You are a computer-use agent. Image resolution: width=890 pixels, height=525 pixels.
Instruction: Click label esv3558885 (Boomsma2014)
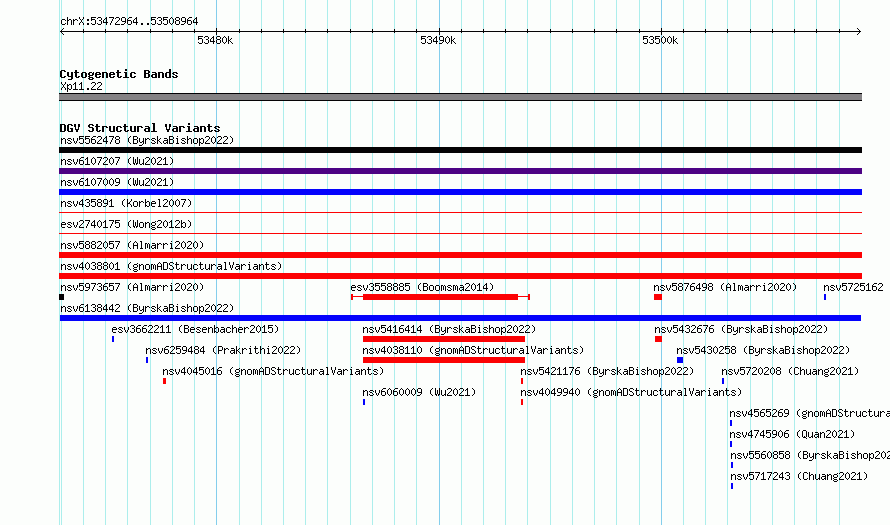pos(422,287)
